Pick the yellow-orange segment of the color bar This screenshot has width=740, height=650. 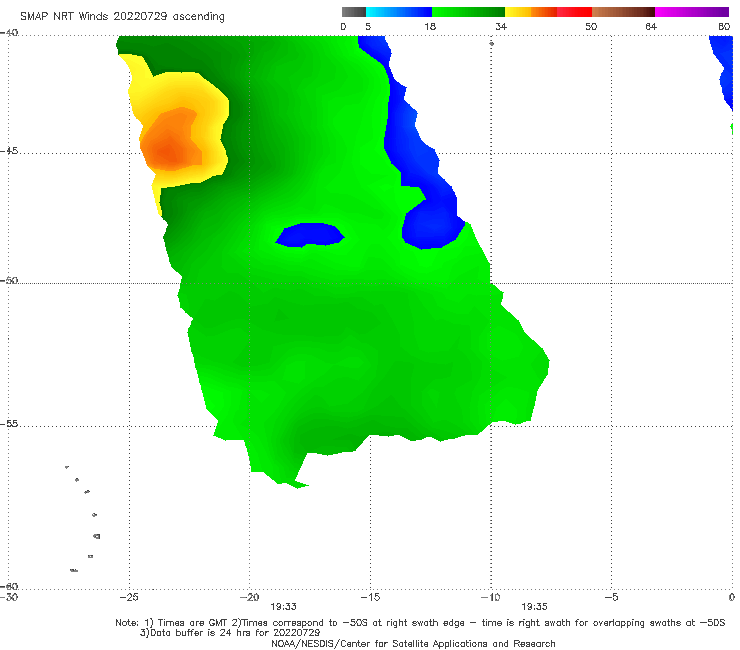click(x=531, y=12)
